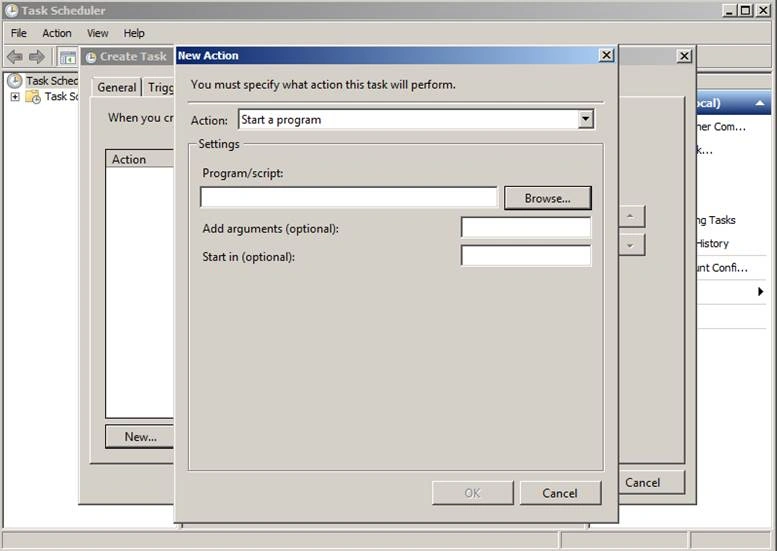This screenshot has height=551, width=777.
Task: Cancel the New Action dialog
Action: click(560, 493)
